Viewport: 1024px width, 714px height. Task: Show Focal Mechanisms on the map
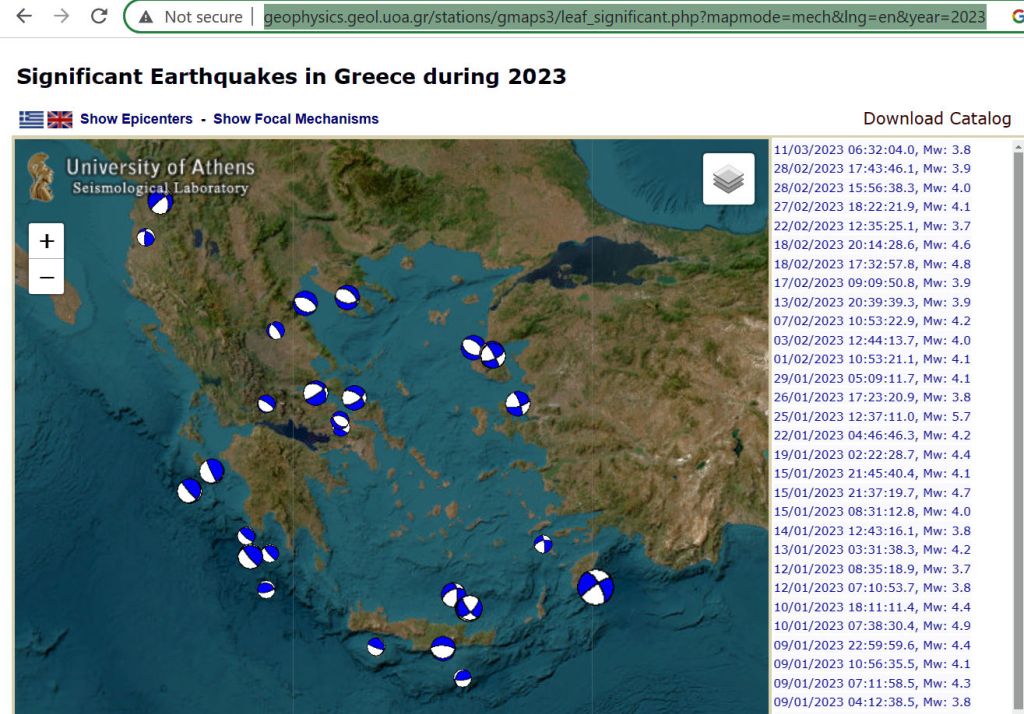[x=295, y=119]
